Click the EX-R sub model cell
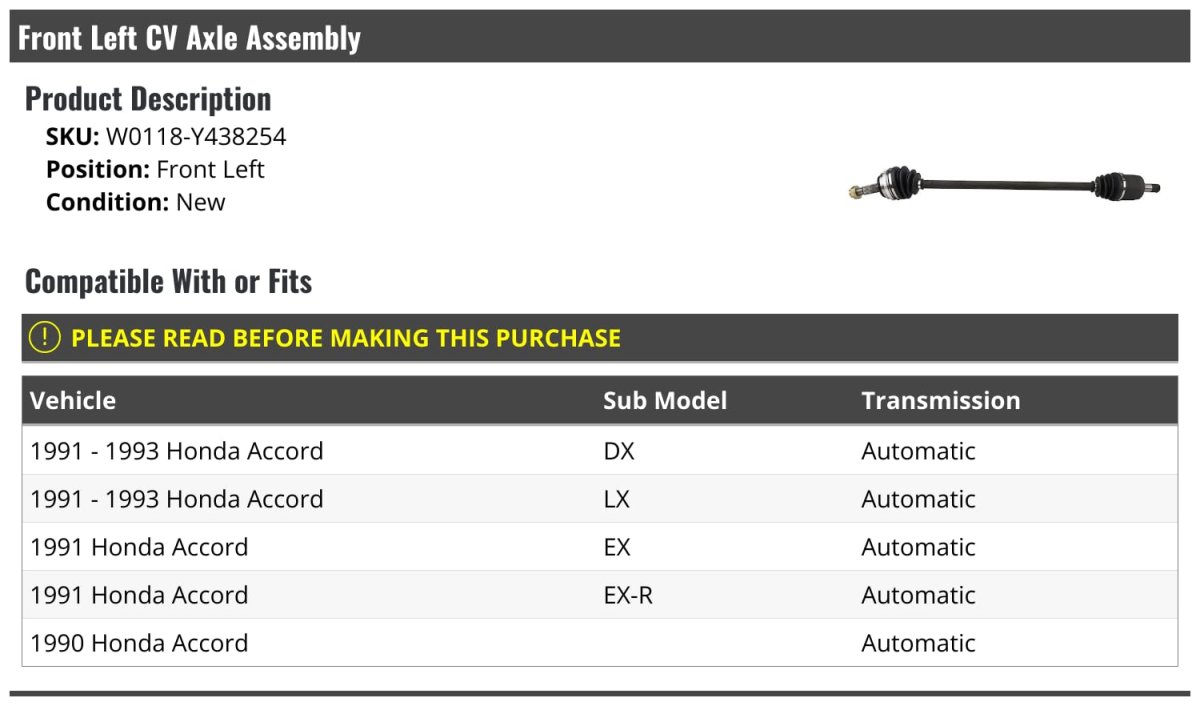1200x706 pixels. point(628,595)
